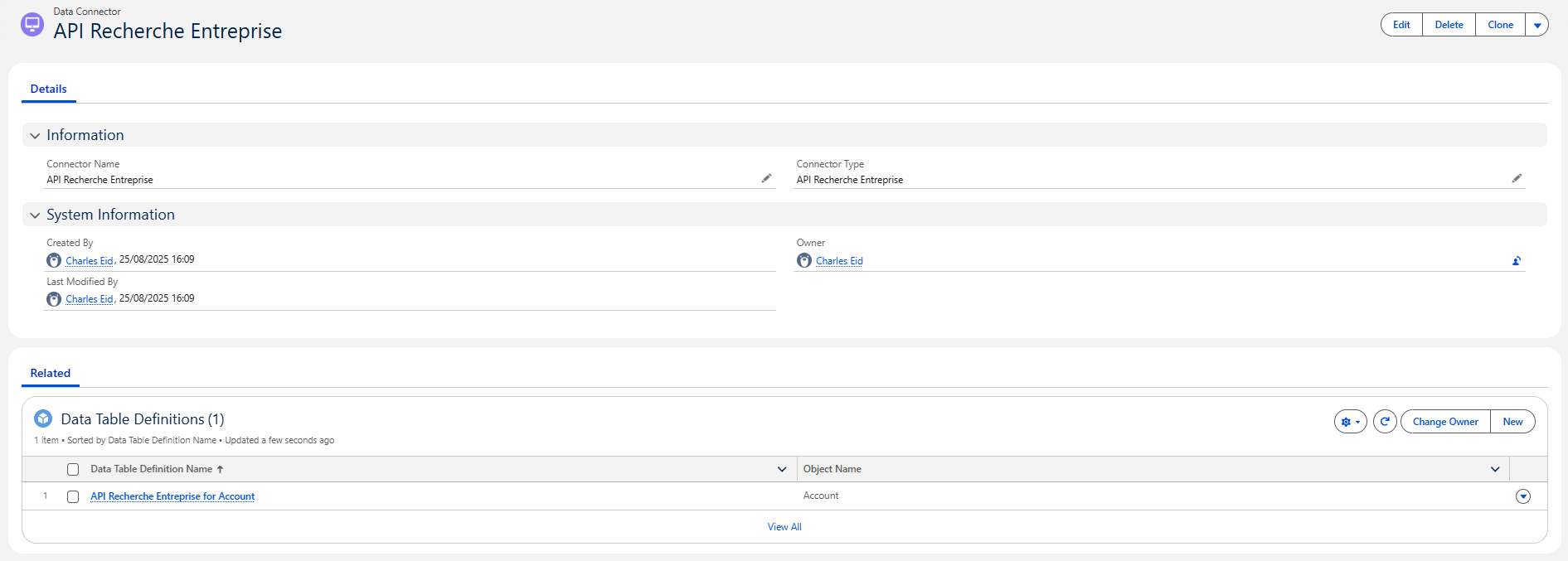Collapse the Information section
Image resolution: width=1568 pixels, height=561 pixels.
(35, 136)
